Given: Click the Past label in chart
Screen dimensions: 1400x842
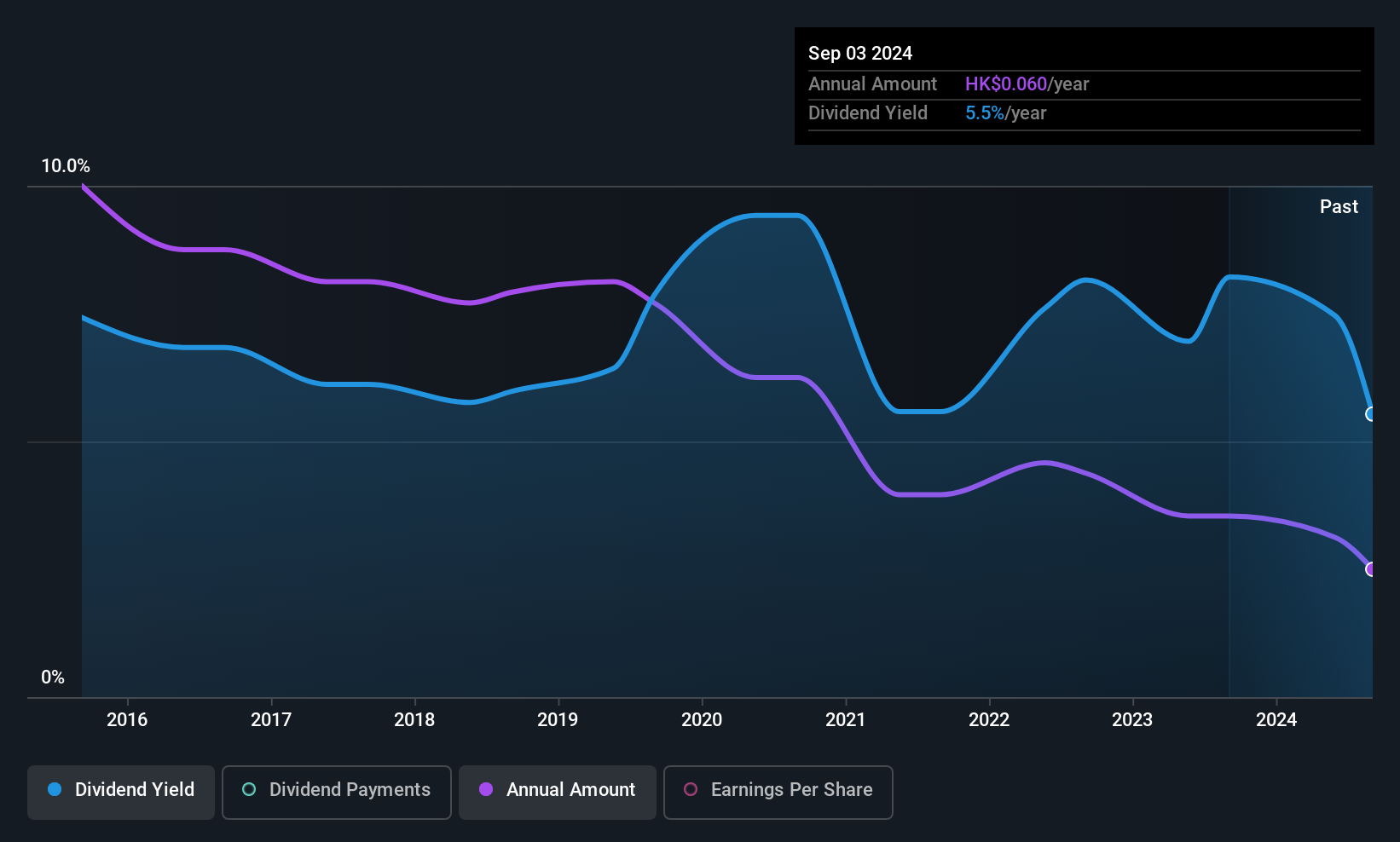Looking at the screenshot, I should (1339, 207).
